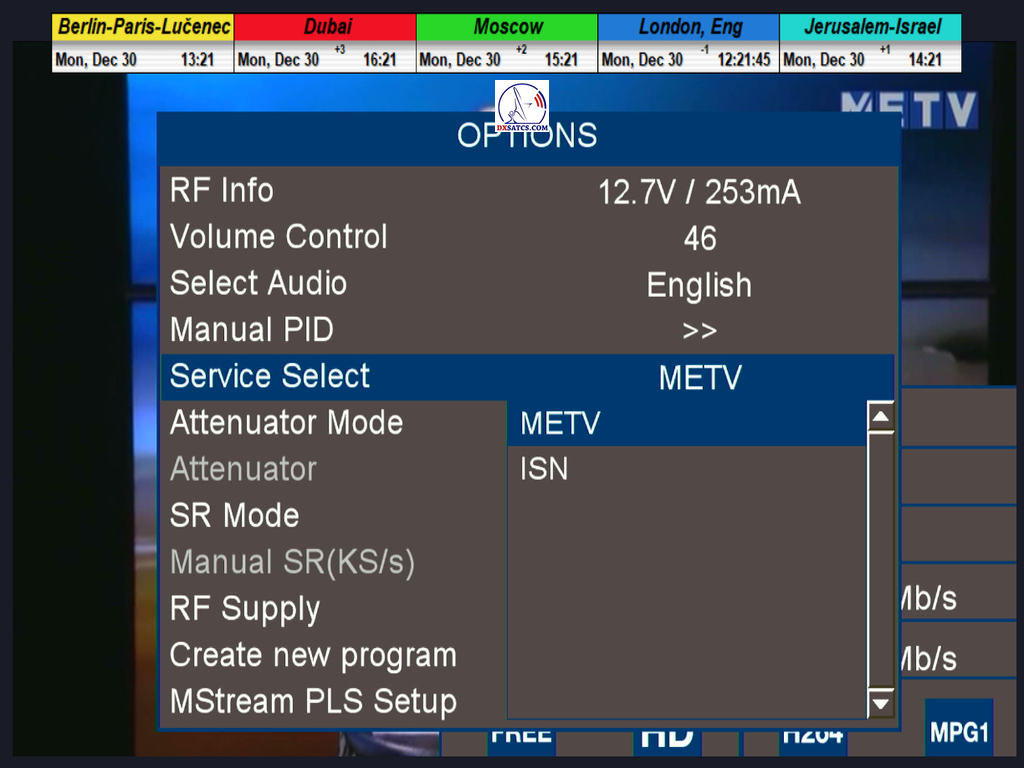1024x768 pixels.
Task: Choose Create new program
Action: coord(313,655)
